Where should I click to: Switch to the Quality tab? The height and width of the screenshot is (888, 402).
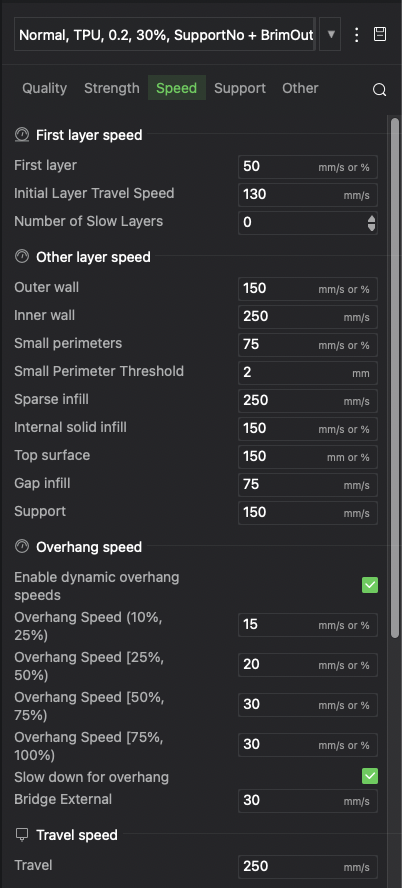point(44,88)
